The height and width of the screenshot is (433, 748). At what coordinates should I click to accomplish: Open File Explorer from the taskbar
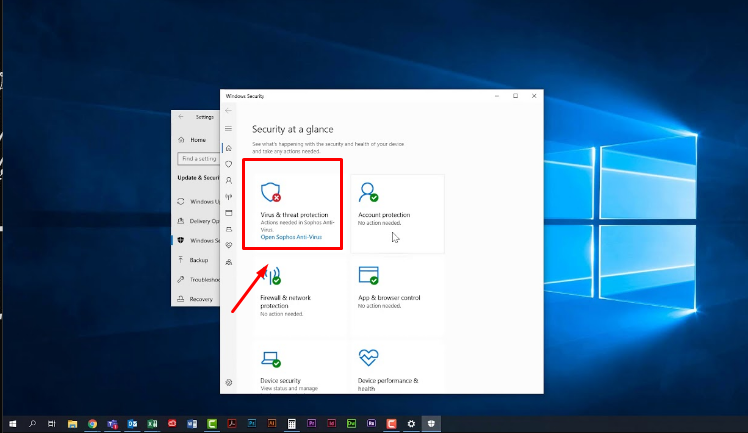tap(72, 423)
